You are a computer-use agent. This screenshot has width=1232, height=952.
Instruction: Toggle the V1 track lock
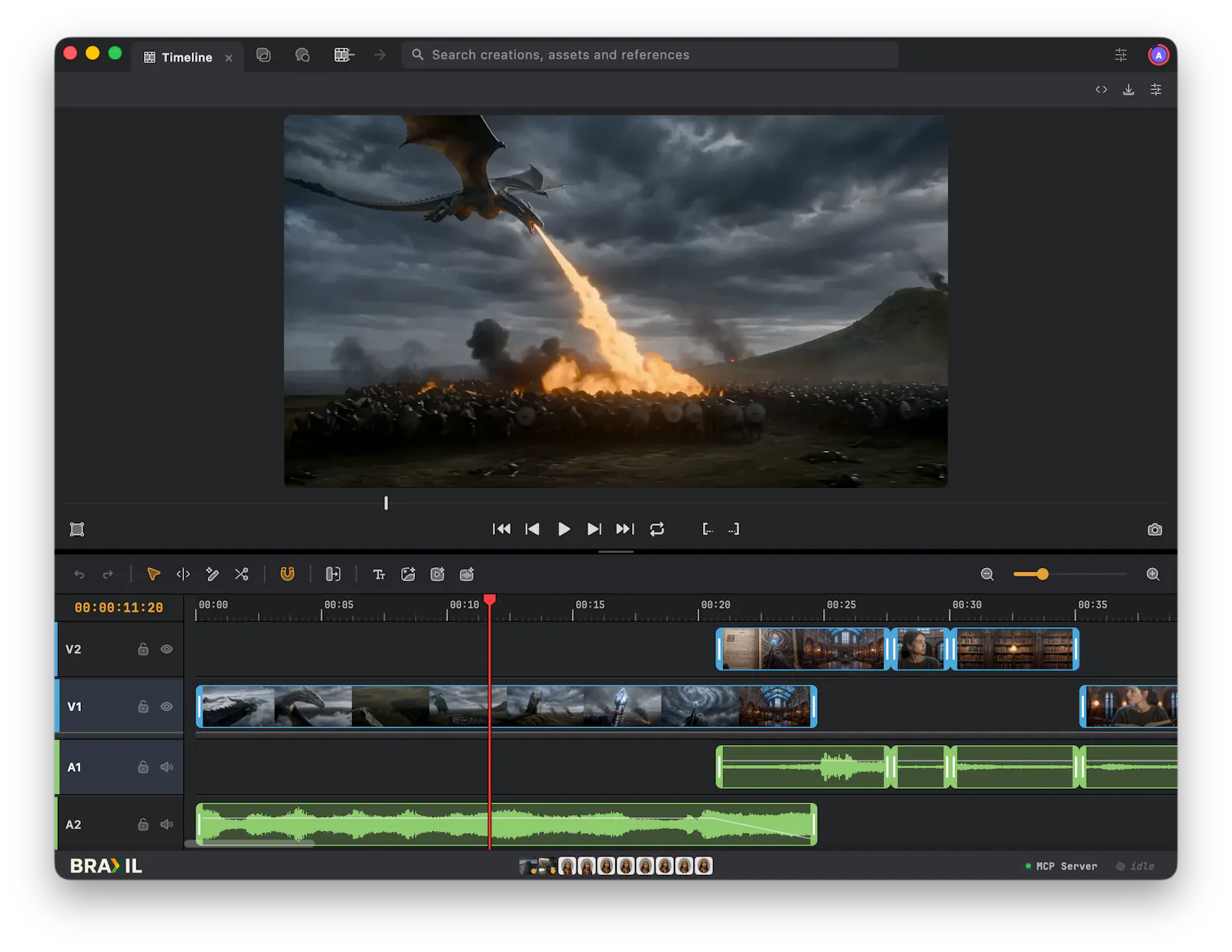143,706
